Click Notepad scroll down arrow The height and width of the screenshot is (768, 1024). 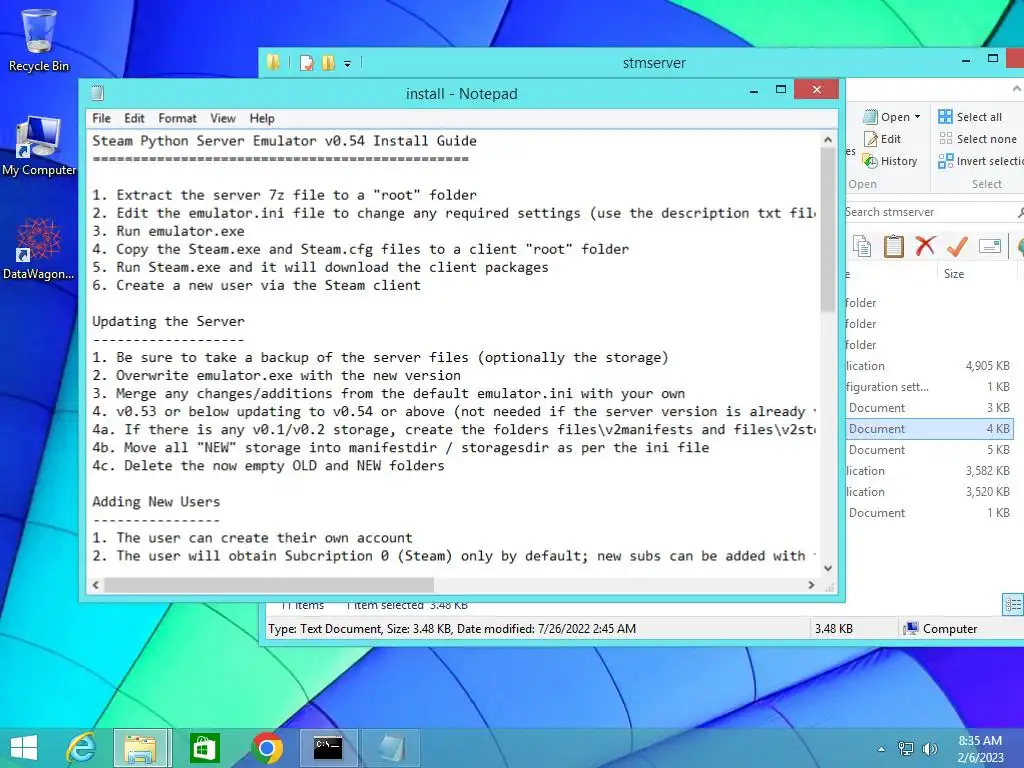[x=828, y=568]
